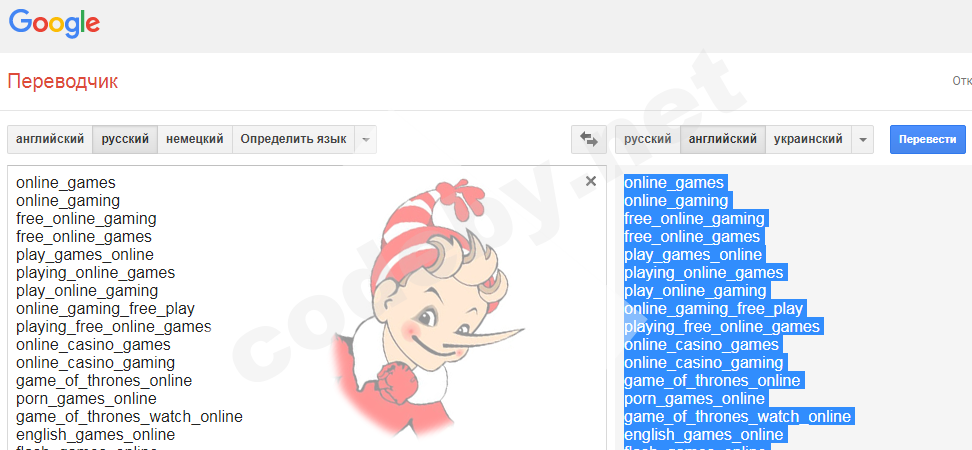Select target language русский
This screenshot has height=450, width=972.
pos(648,139)
